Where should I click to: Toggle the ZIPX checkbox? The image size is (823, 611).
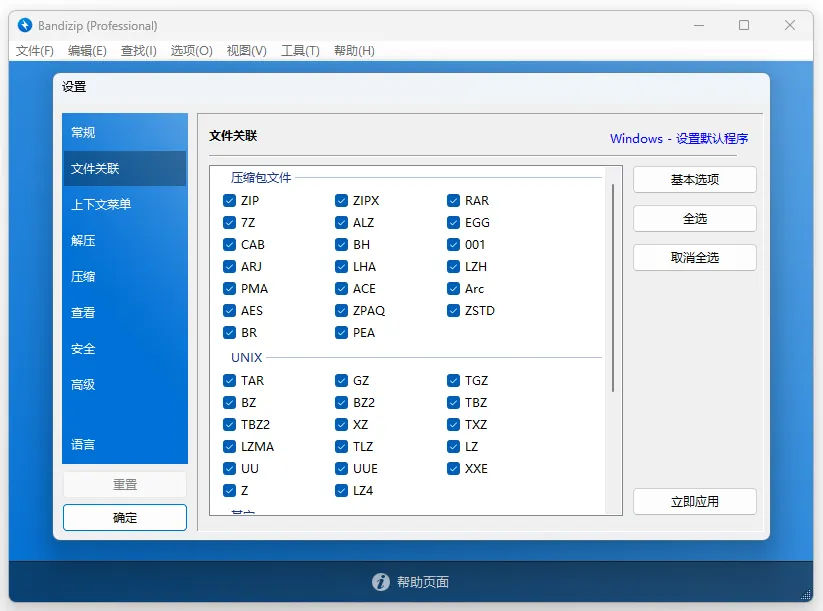pyautogui.click(x=341, y=201)
